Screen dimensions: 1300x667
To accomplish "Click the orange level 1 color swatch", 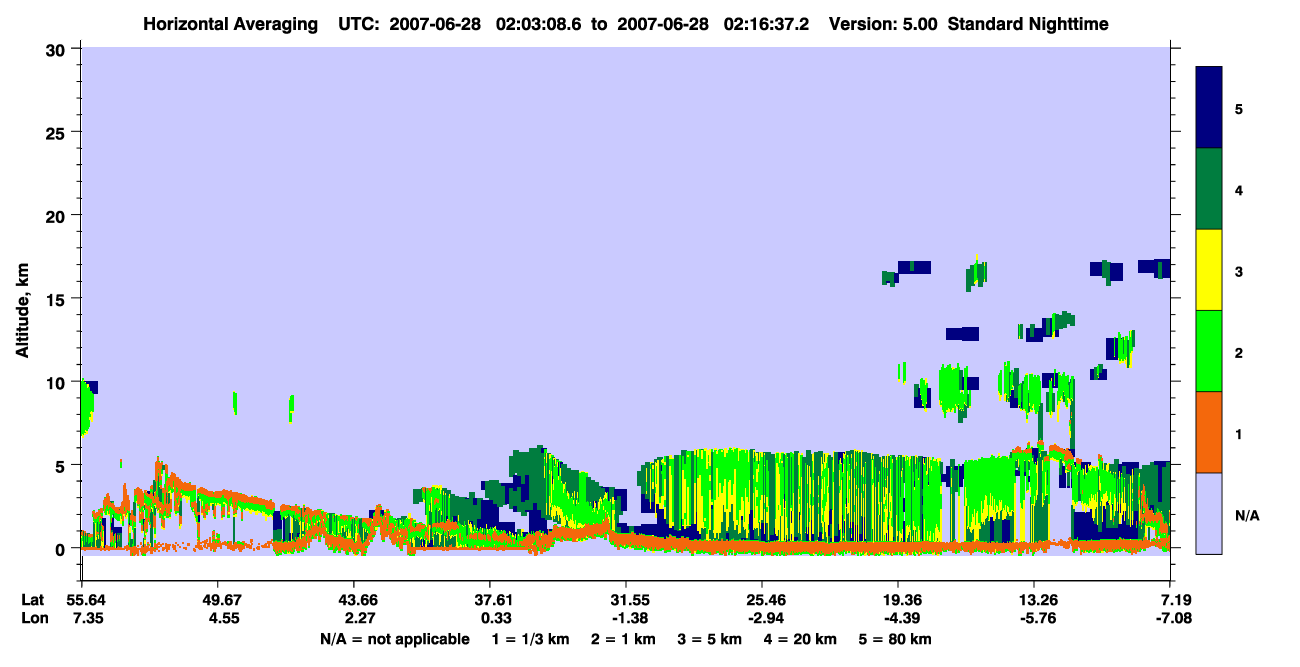I will click(x=1209, y=431).
